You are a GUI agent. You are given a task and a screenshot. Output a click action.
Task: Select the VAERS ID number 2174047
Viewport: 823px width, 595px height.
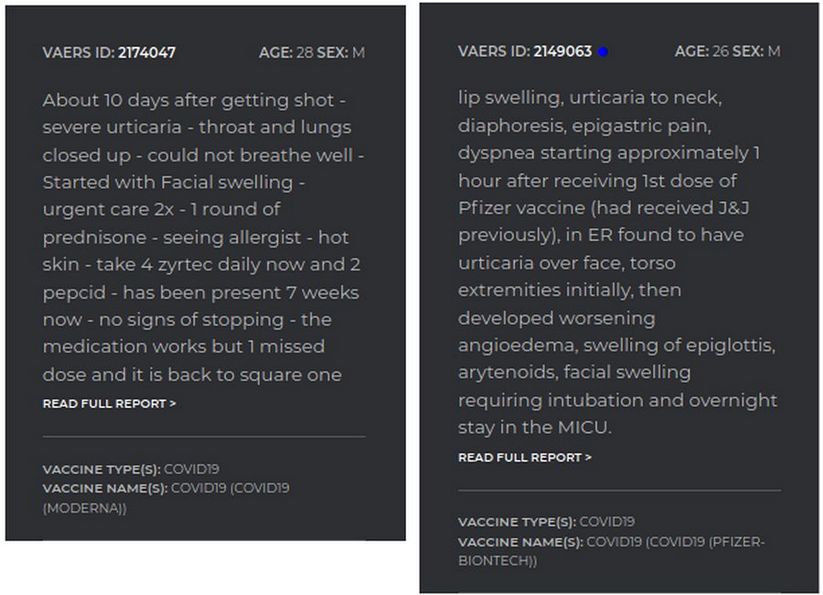click(147, 52)
